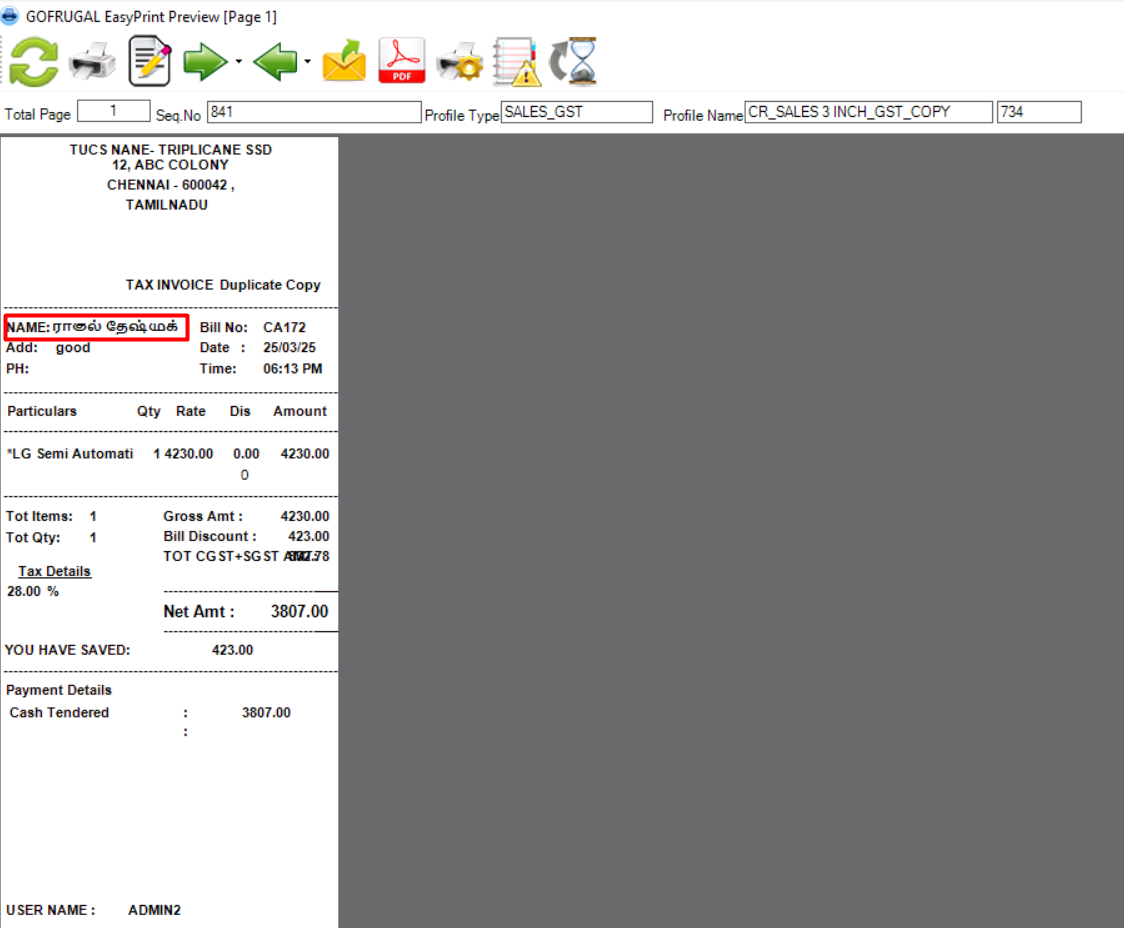Click the Seq.No field showing 841
The image size is (1124, 928).
314,112
